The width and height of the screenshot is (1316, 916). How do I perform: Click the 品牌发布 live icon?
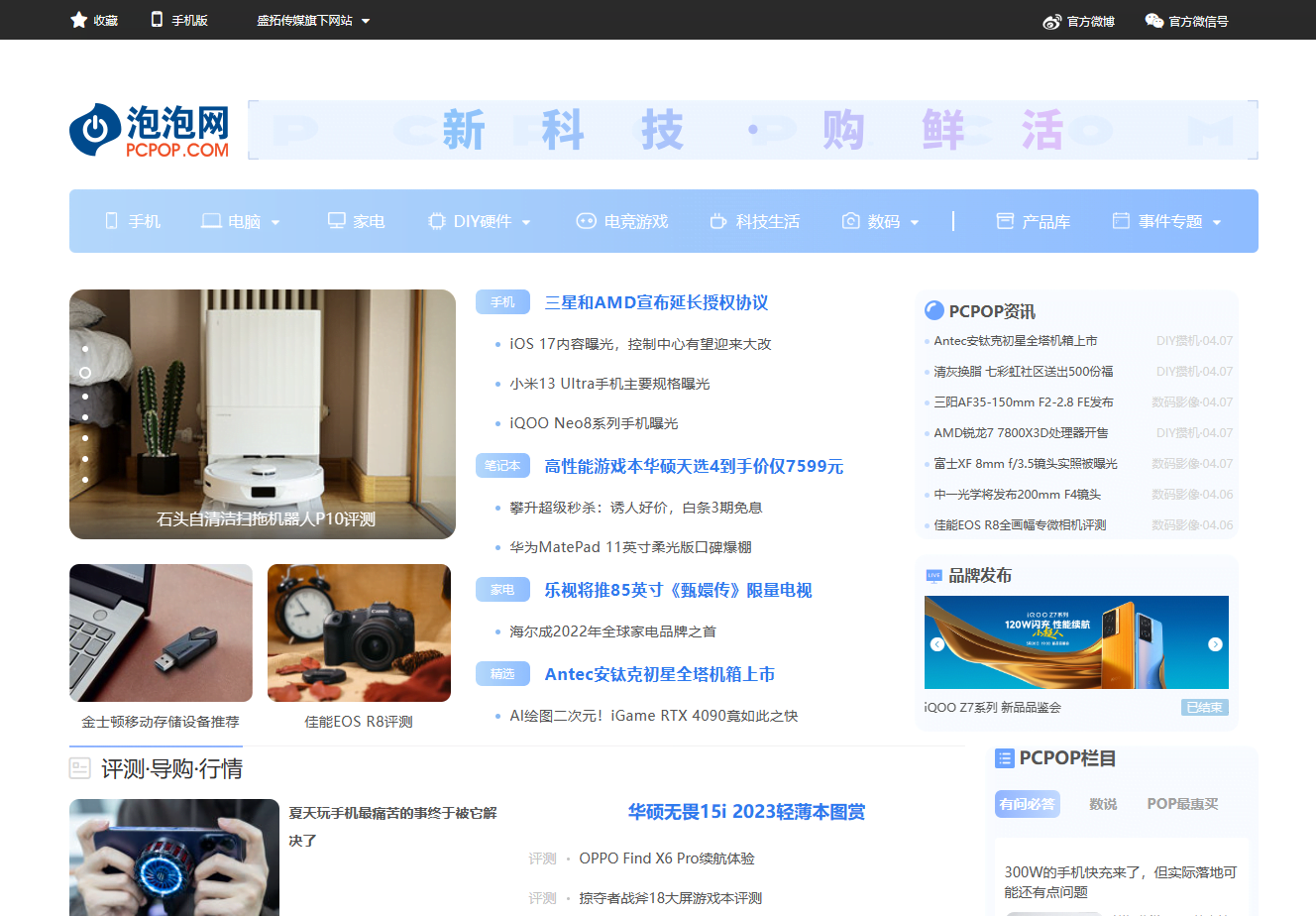pos(933,575)
